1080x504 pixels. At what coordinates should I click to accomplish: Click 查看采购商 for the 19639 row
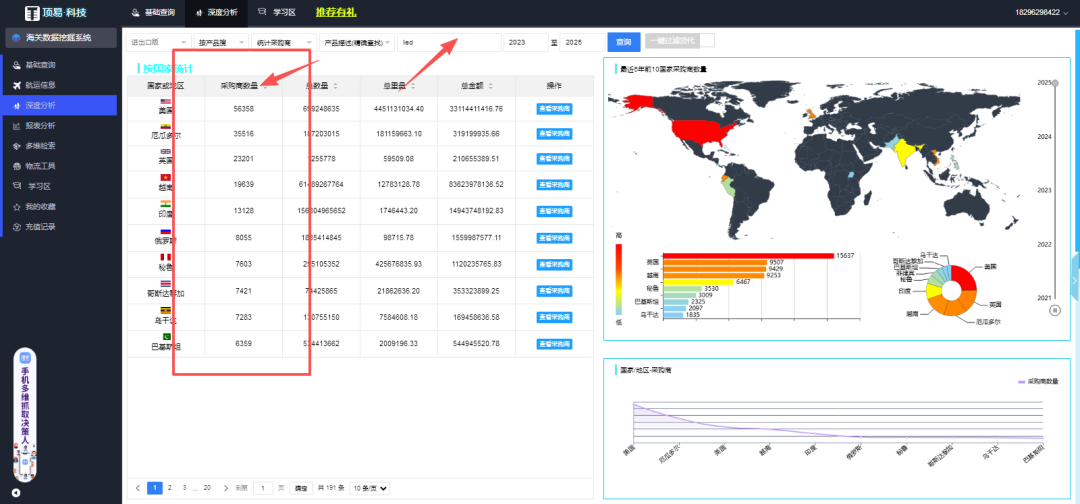(x=554, y=185)
